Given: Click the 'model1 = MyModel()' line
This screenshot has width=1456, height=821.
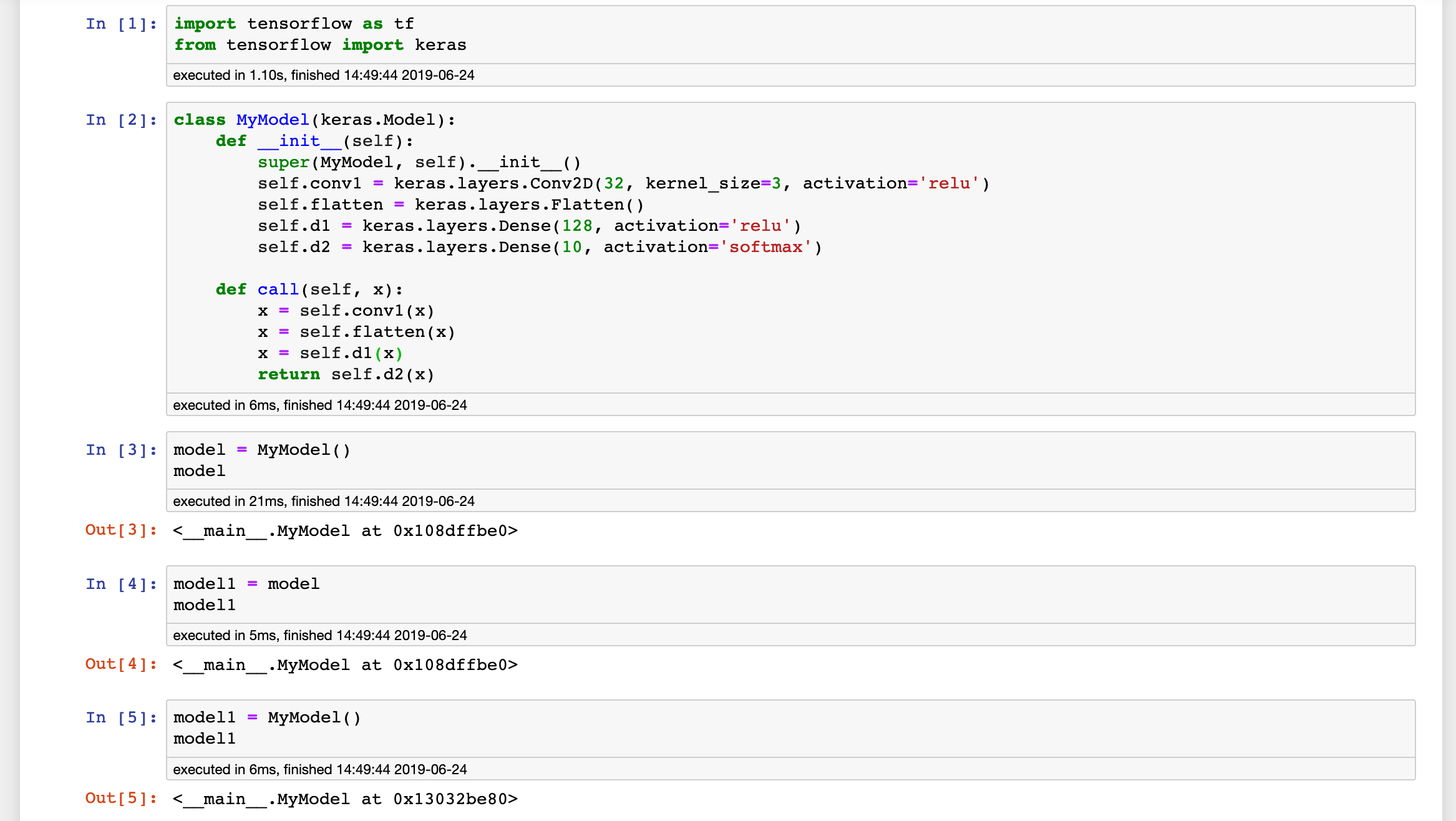Looking at the screenshot, I should pyautogui.click(x=268, y=717).
